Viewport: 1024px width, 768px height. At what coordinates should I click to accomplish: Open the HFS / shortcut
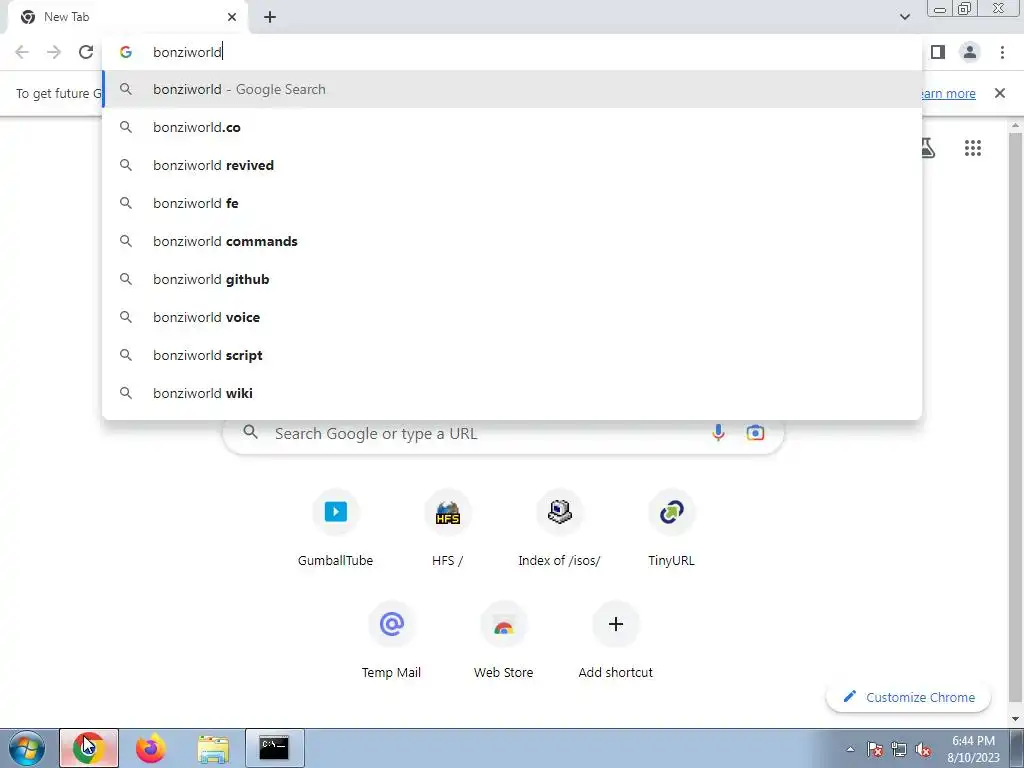tap(447, 529)
